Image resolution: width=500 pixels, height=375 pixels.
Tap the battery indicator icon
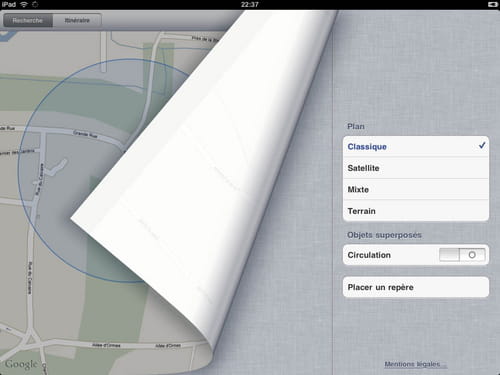tap(493, 4)
